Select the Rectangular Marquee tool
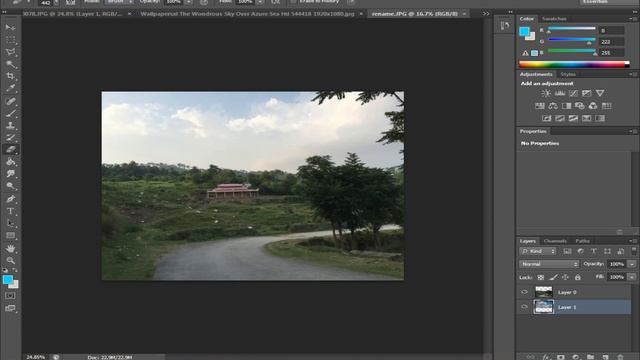640x360 pixels. [x=11, y=40]
